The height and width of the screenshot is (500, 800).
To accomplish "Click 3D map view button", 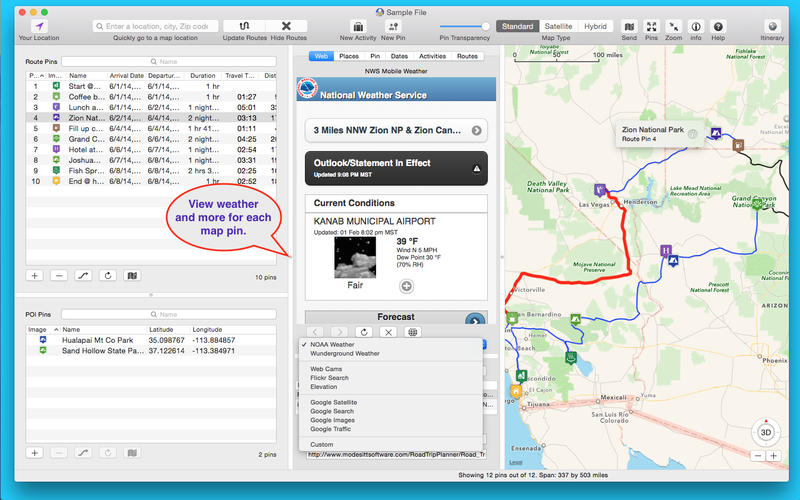I will pyautogui.click(x=766, y=432).
